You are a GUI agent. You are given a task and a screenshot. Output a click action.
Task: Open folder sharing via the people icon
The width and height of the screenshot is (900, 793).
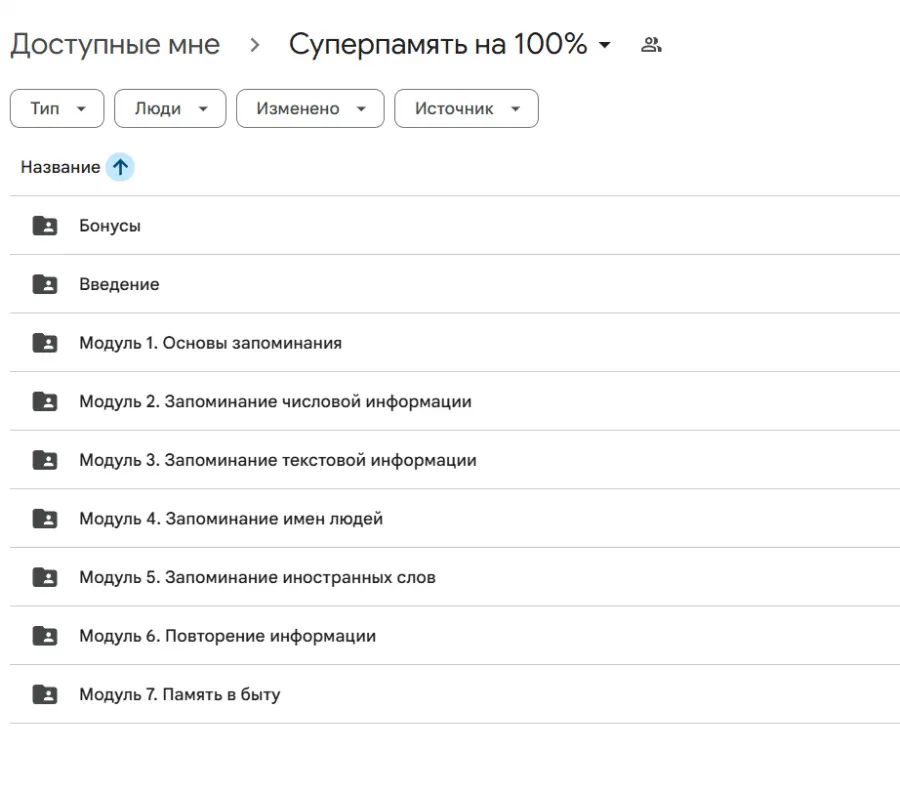click(651, 44)
